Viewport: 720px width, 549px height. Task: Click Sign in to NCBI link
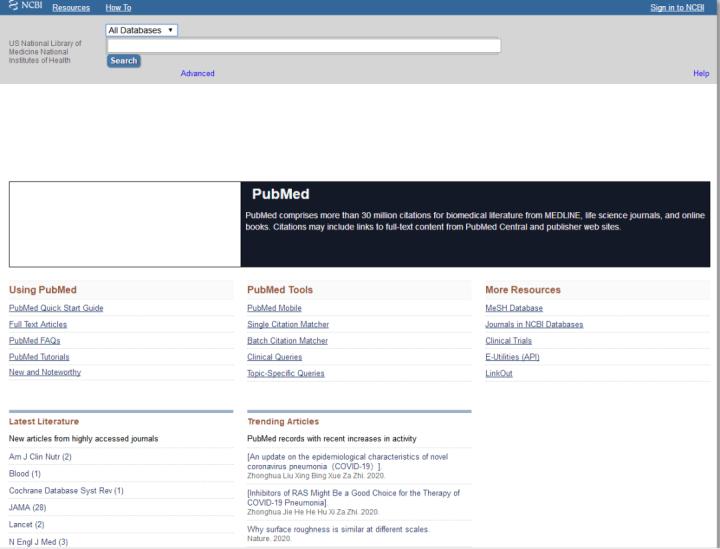(x=677, y=8)
